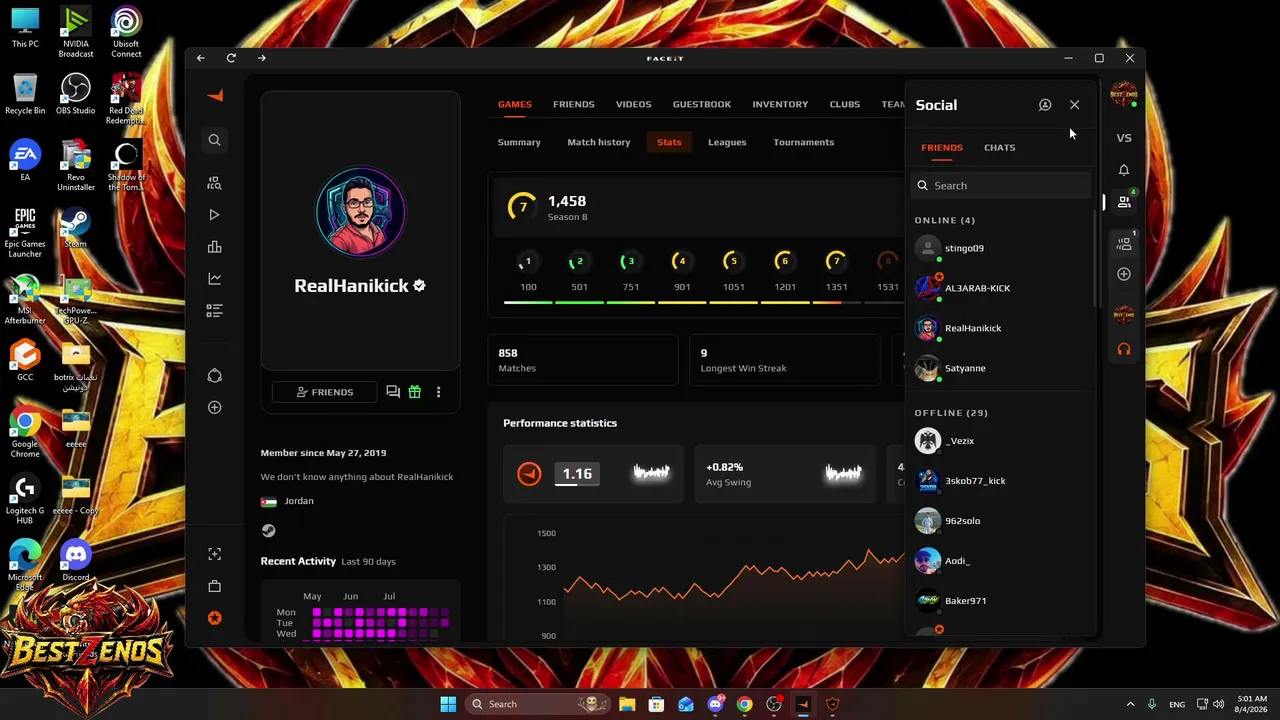Viewport: 1280px width, 720px height.
Task: Select offline friend Baker971
Action: click(1001, 601)
